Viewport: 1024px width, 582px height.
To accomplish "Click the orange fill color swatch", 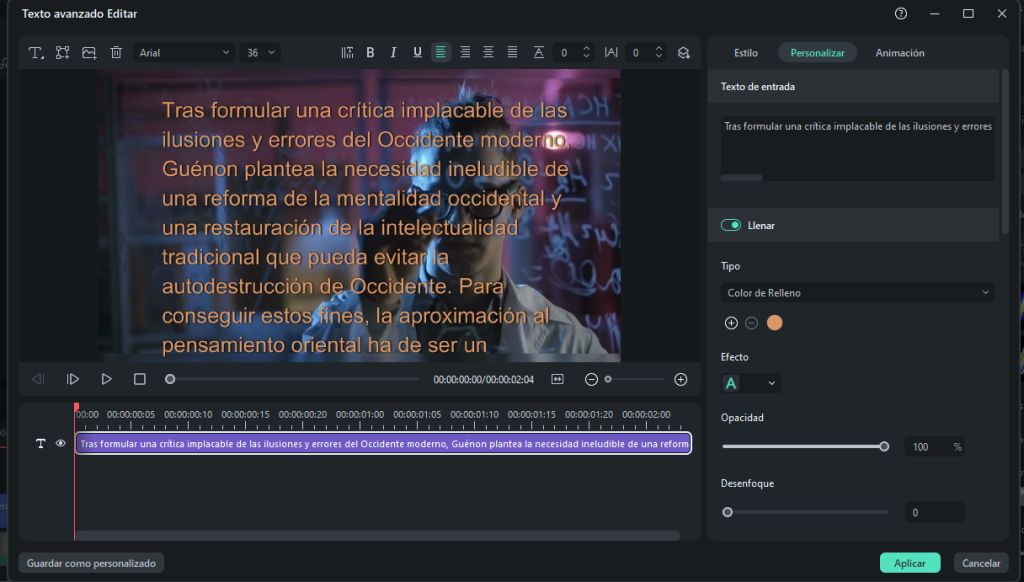I will (774, 323).
